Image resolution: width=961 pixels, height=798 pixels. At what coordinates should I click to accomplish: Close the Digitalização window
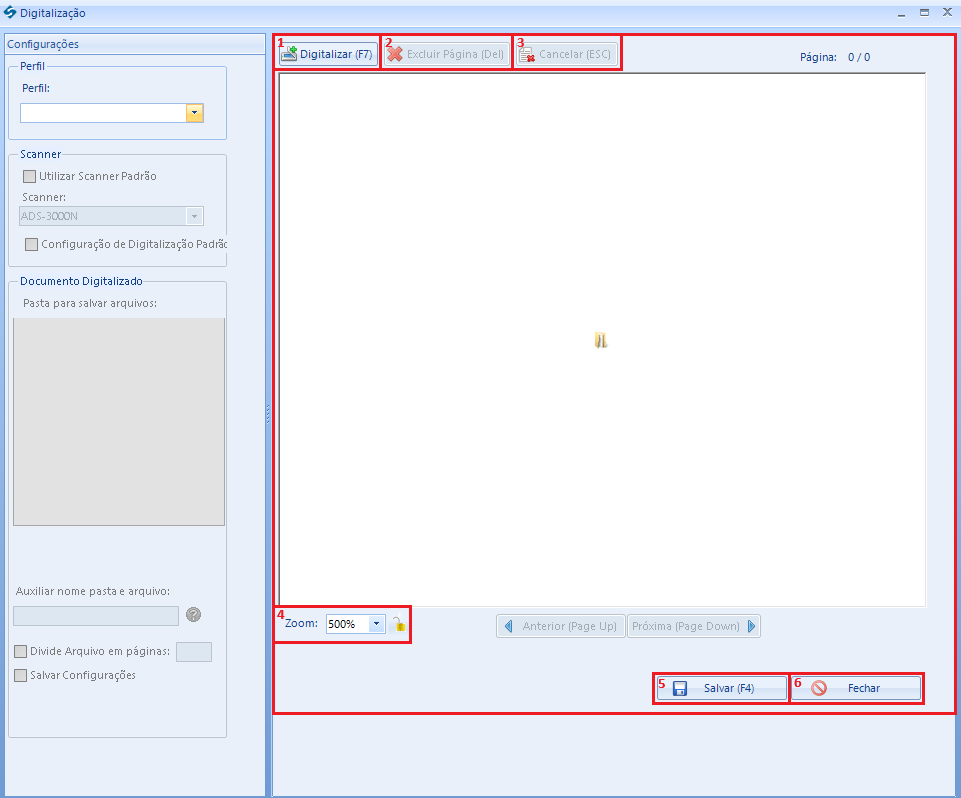coord(947,12)
